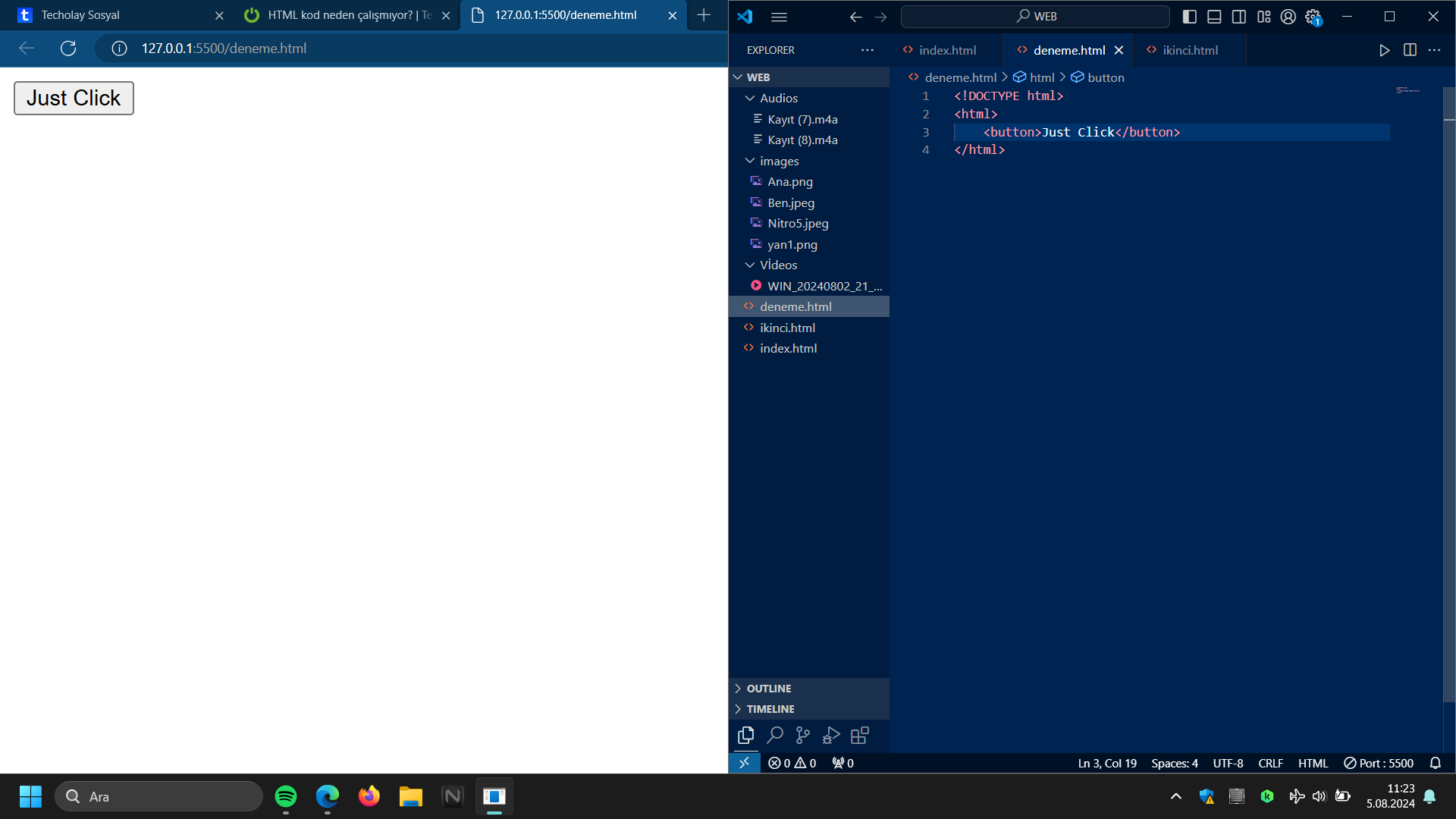1456x819 pixels.
Task: Open the Run and Debug view icon
Action: (831, 735)
